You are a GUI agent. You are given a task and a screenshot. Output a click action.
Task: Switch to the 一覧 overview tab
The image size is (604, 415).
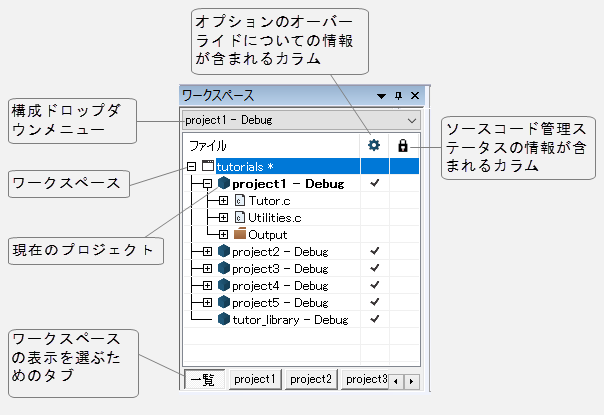(x=204, y=380)
